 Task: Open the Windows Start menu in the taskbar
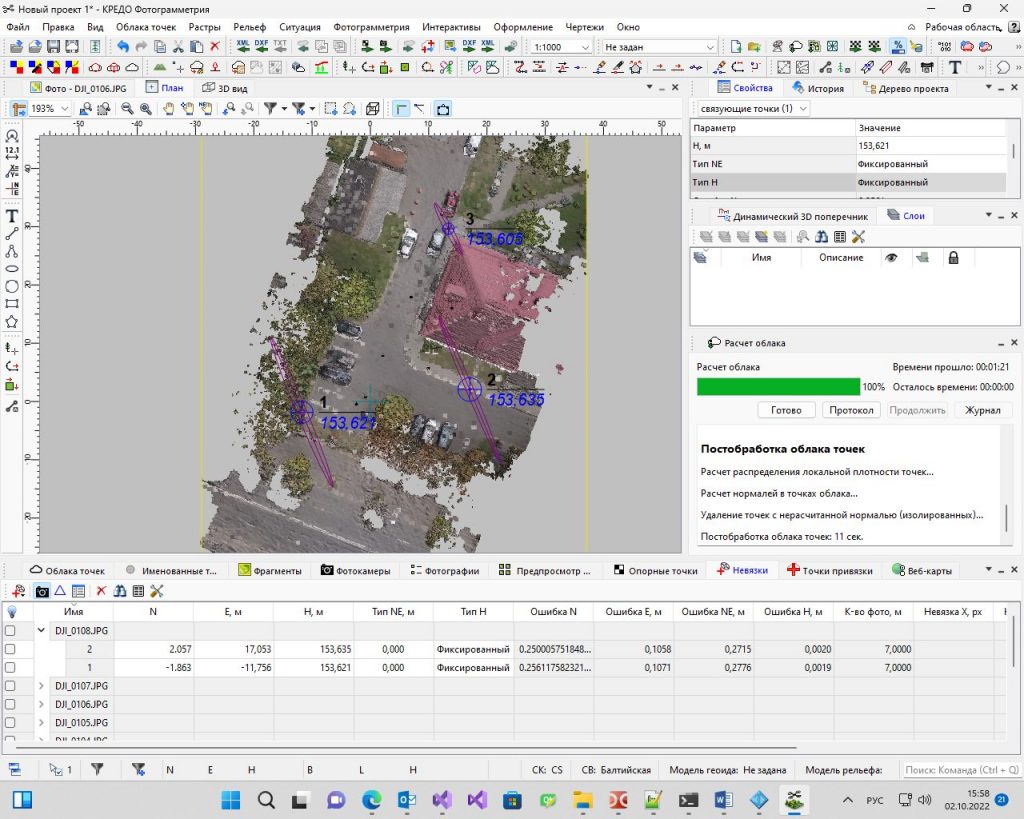click(x=231, y=800)
